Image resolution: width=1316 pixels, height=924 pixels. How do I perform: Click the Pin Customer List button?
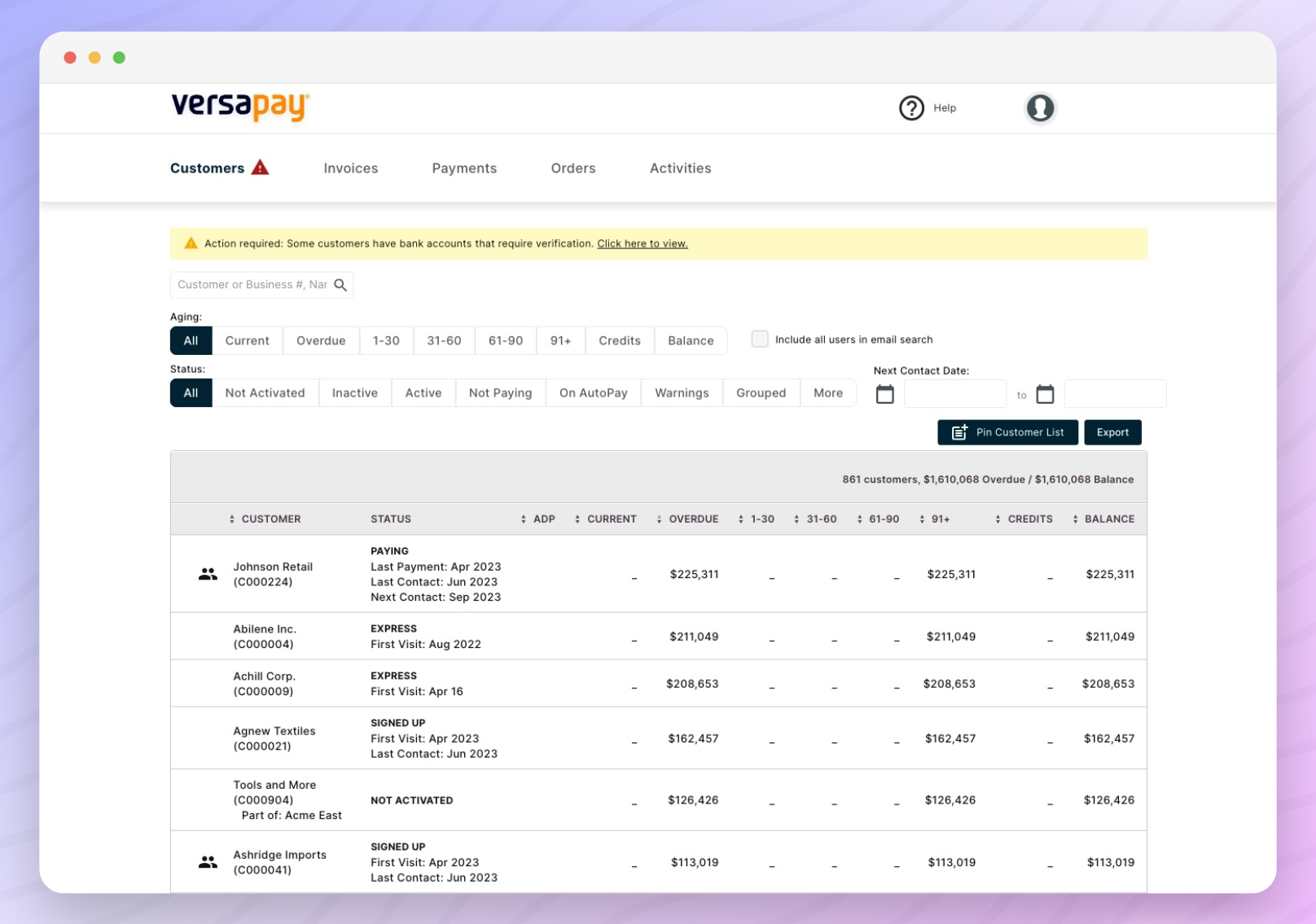(1007, 432)
